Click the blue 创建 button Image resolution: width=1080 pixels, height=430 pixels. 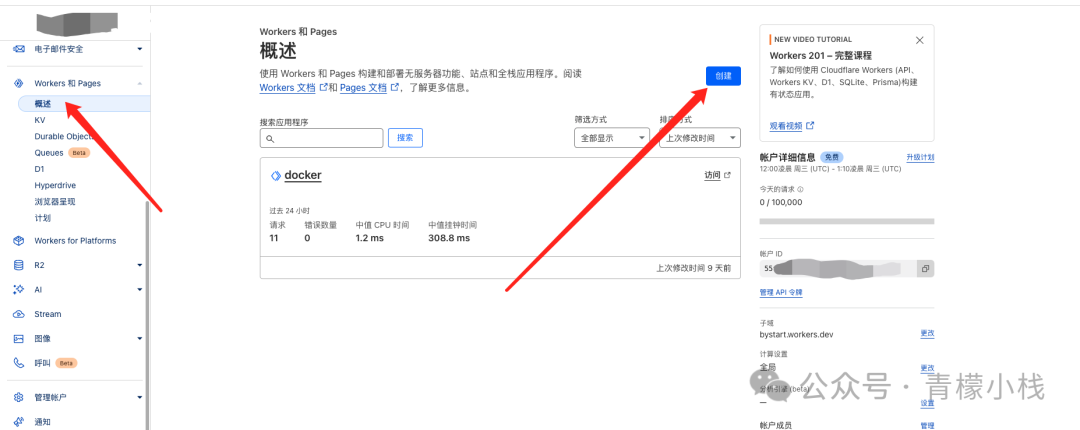[723, 76]
